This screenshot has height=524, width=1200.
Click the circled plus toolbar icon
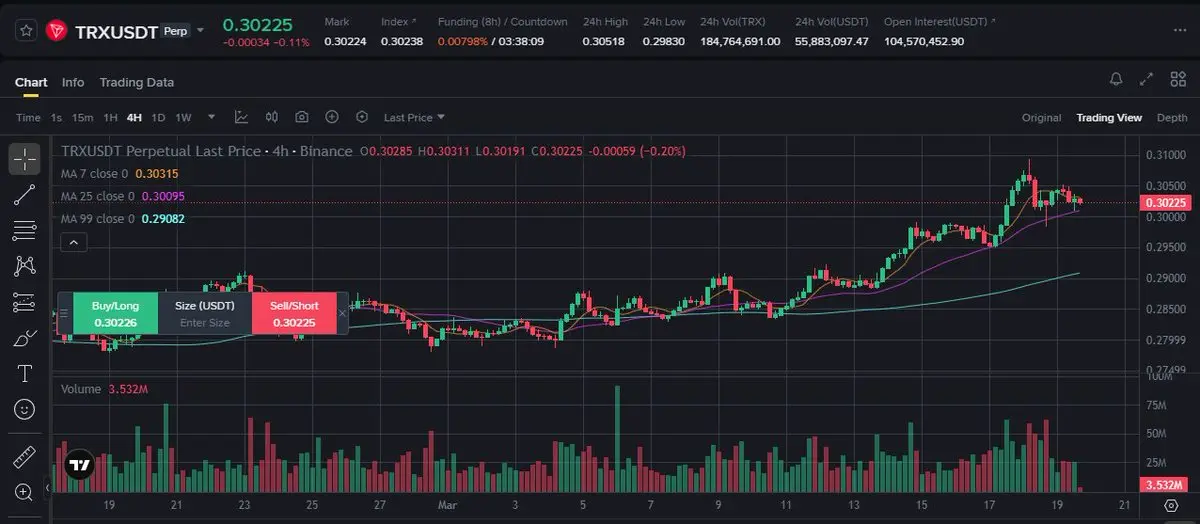(332, 117)
